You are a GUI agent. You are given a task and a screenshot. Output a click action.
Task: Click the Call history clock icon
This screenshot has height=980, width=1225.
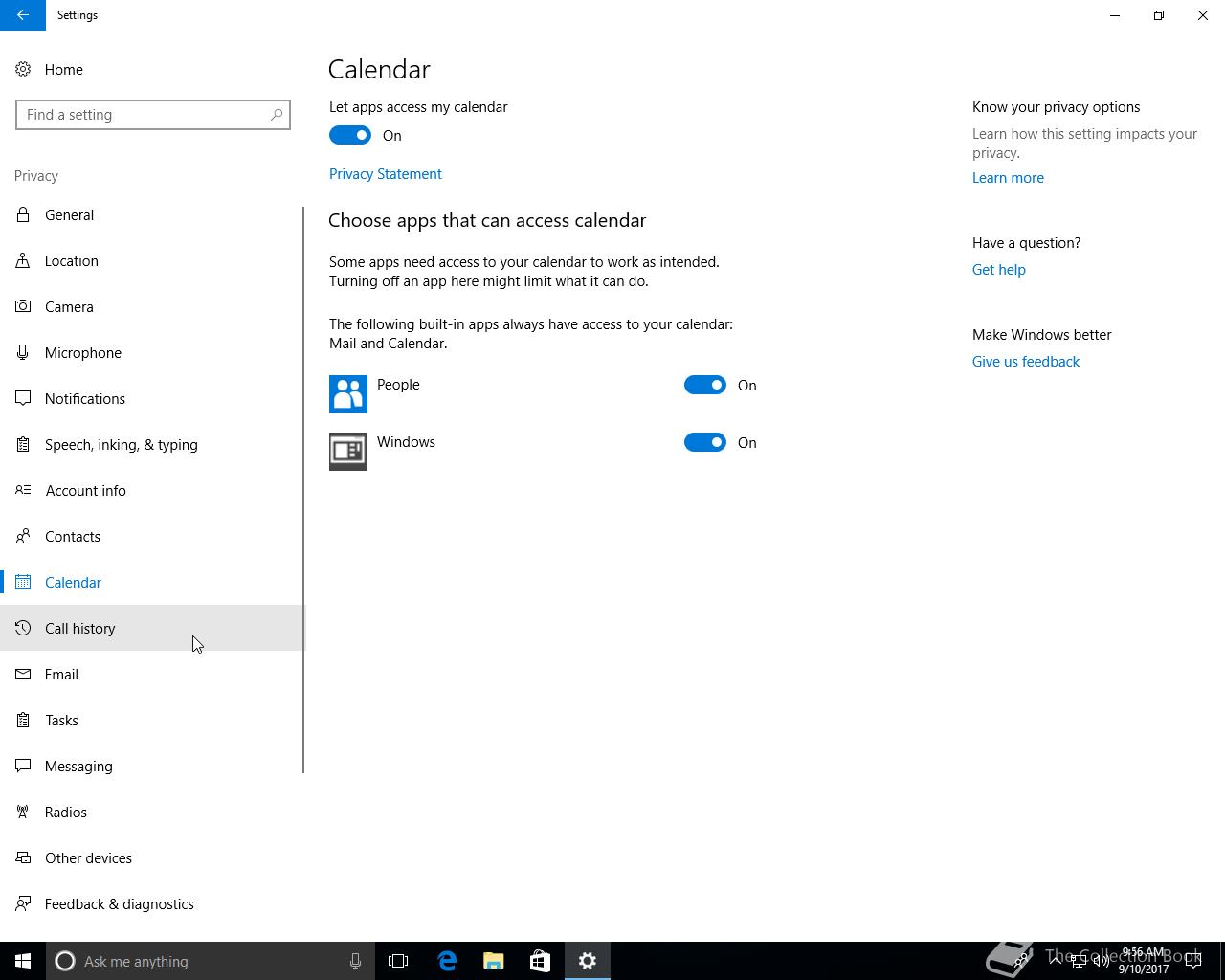pyautogui.click(x=23, y=628)
